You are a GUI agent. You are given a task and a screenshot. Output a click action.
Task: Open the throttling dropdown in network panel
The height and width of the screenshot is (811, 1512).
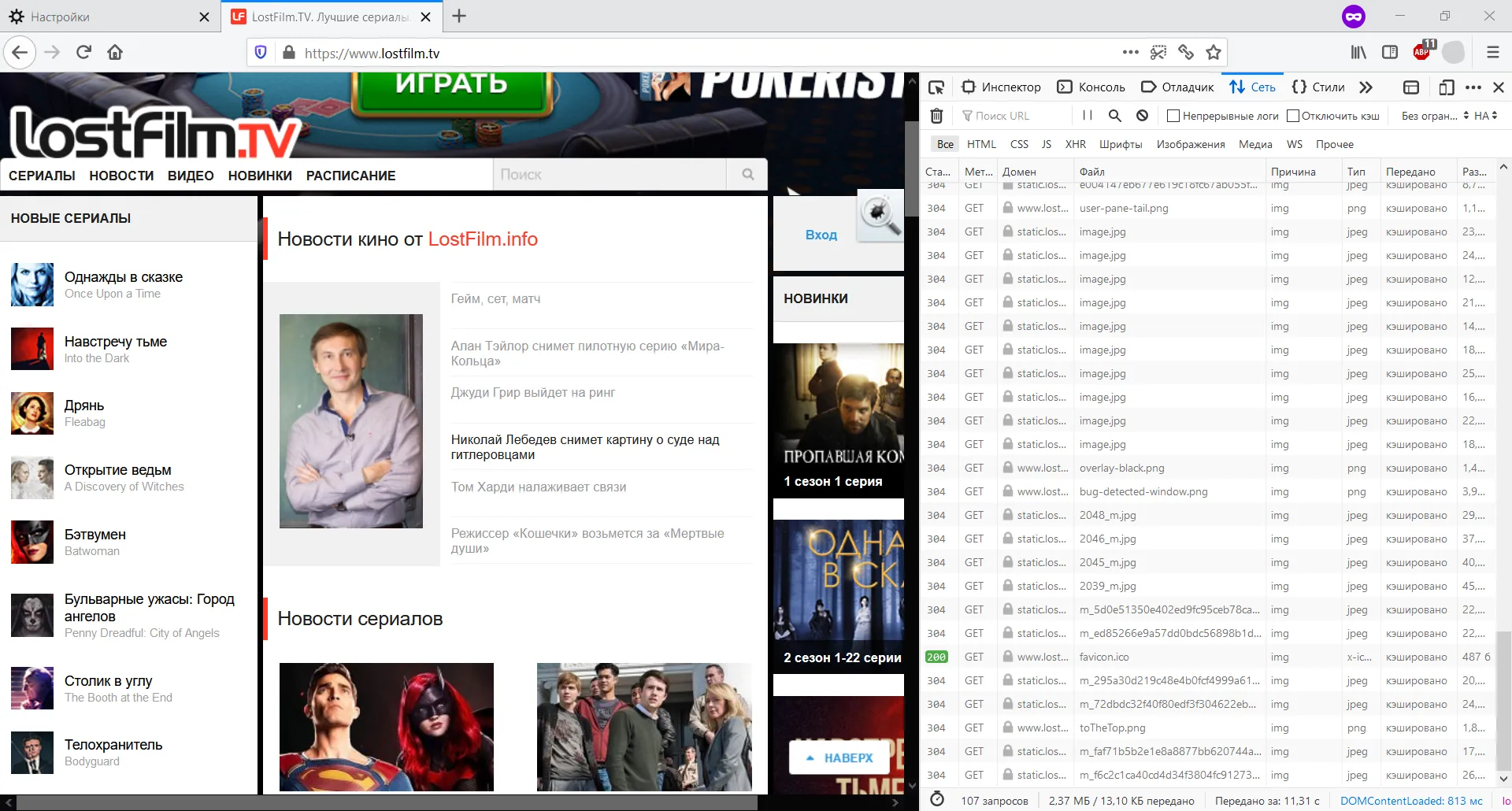[1435, 116]
